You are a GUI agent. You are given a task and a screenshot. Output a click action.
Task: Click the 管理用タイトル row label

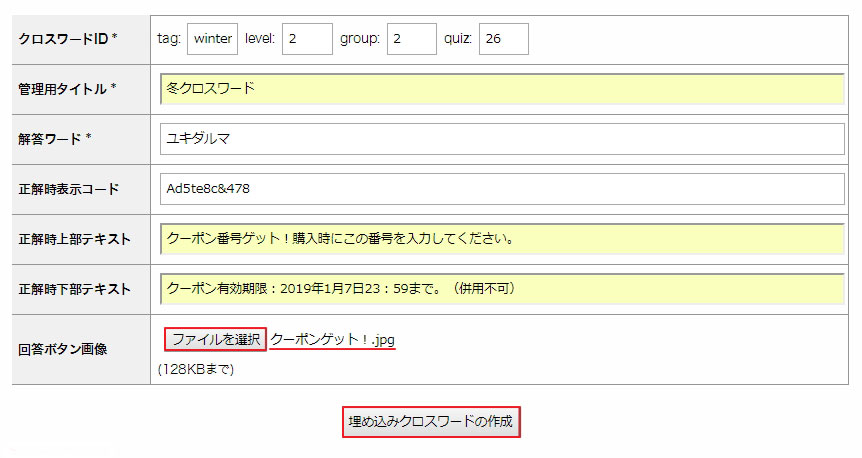tap(67, 89)
